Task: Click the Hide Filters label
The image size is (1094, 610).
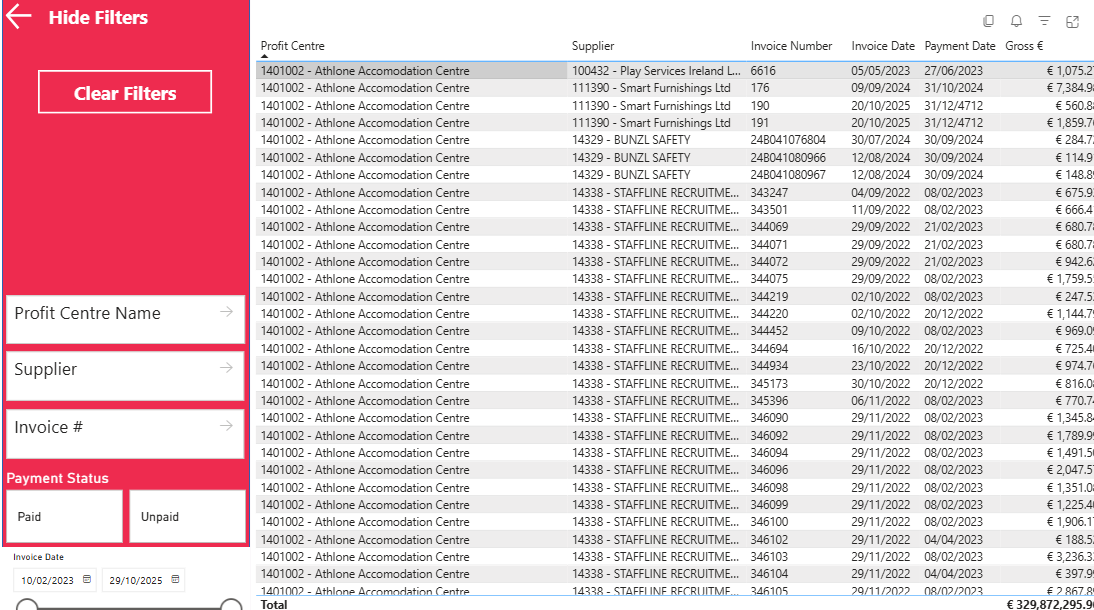Action: (x=98, y=18)
